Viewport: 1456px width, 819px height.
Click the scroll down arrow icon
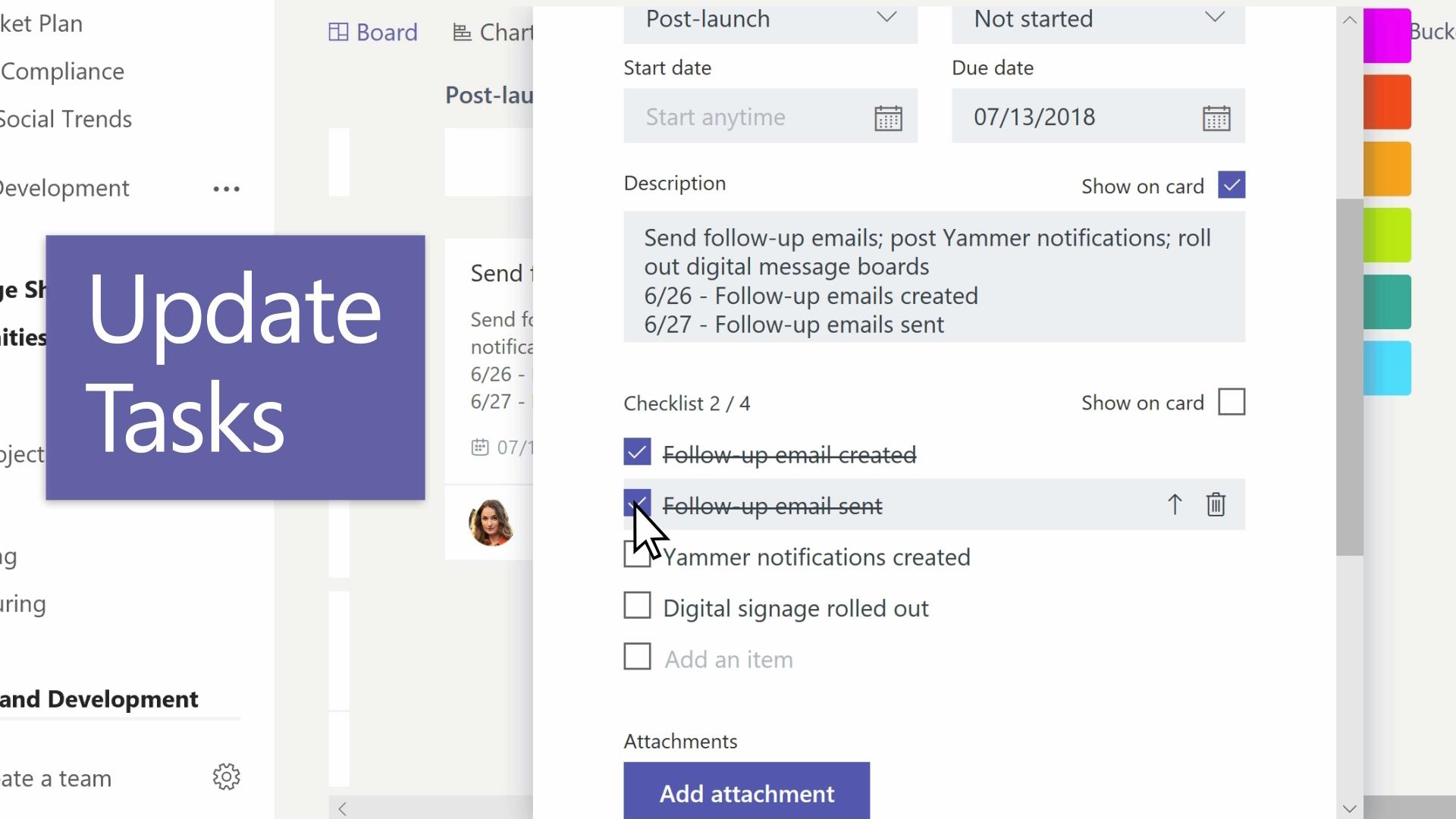point(1349,808)
